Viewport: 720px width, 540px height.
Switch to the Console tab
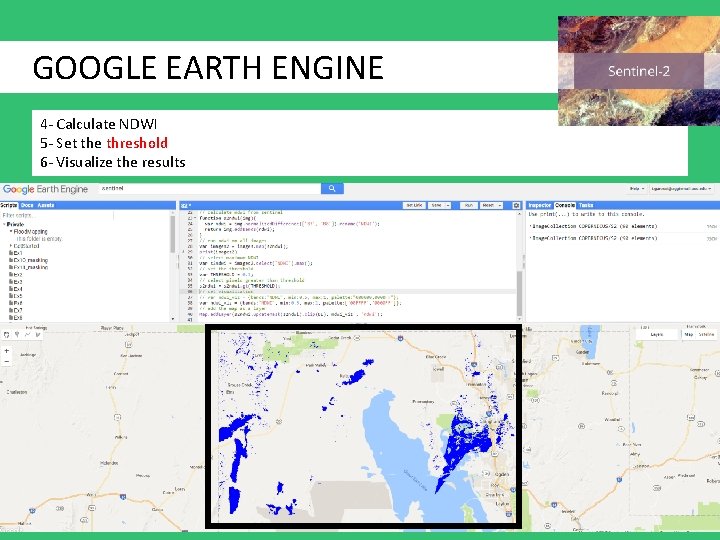point(565,205)
